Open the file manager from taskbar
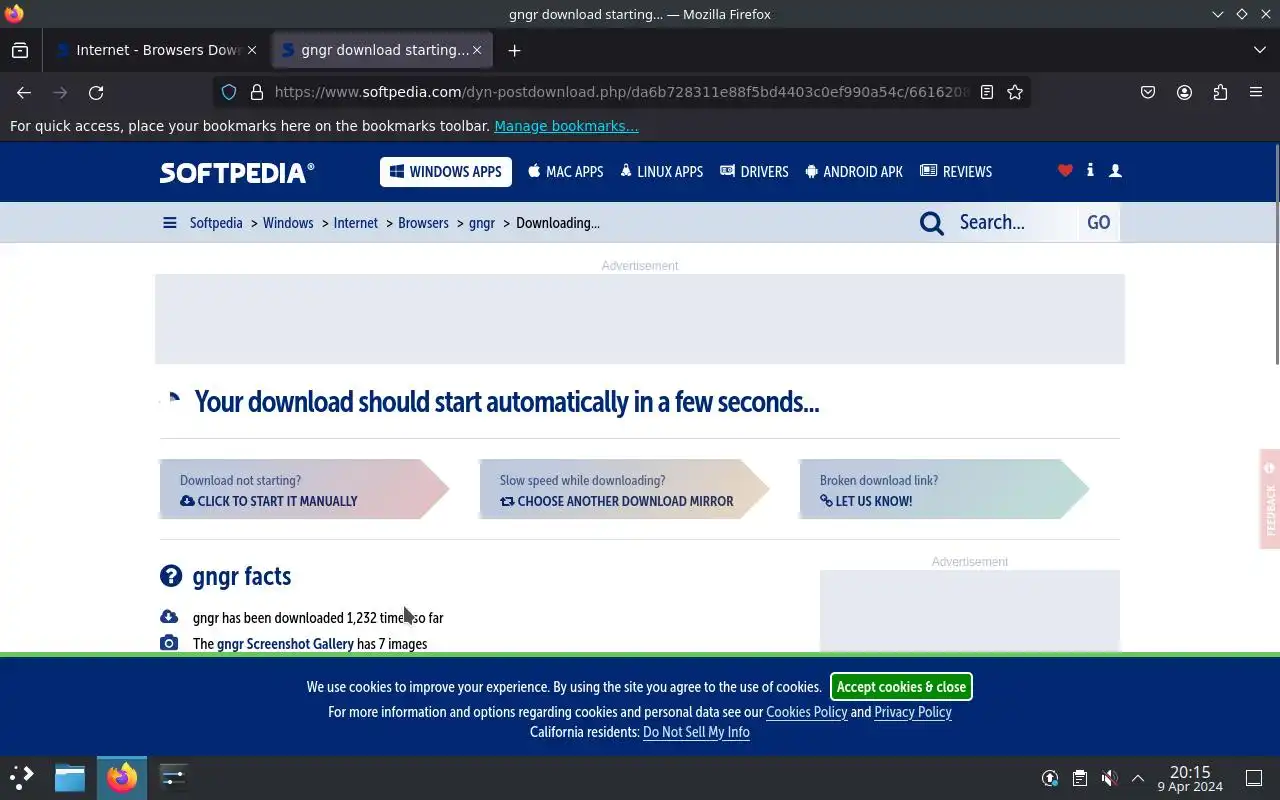 pos(70,777)
